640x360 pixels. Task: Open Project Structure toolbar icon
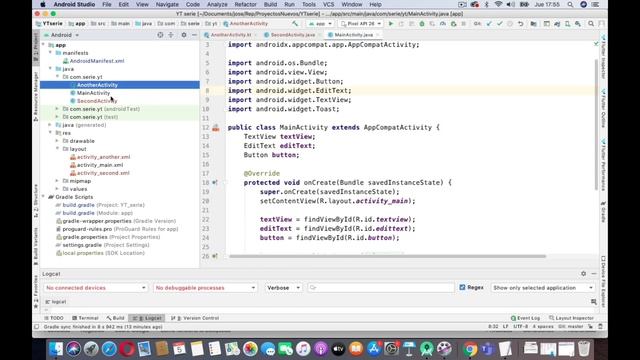coord(533,24)
